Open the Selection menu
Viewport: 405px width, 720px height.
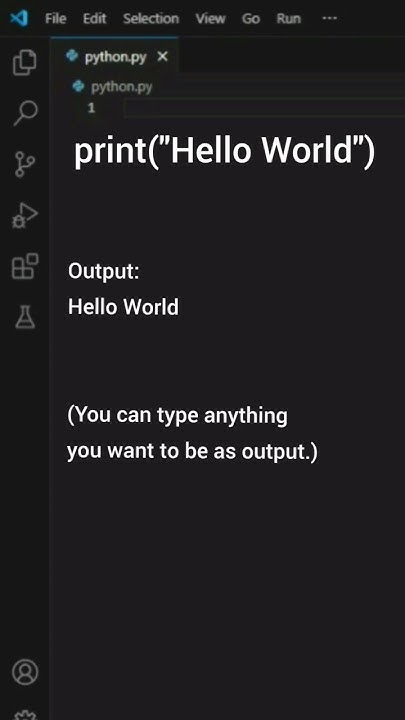coord(151,18)
